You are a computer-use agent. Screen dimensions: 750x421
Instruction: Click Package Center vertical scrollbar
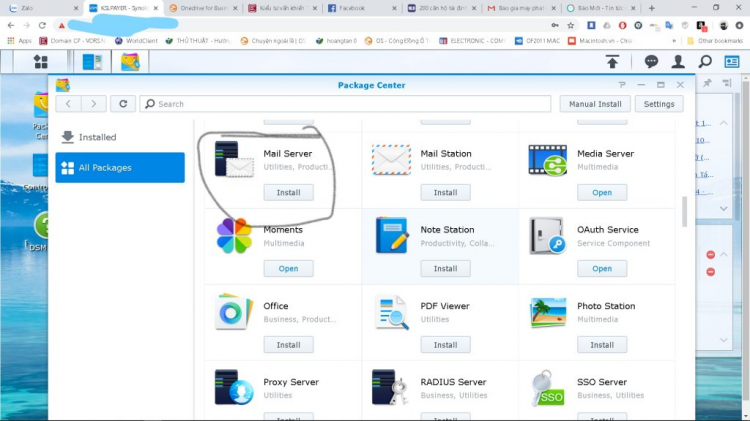[x=684, y=211]
